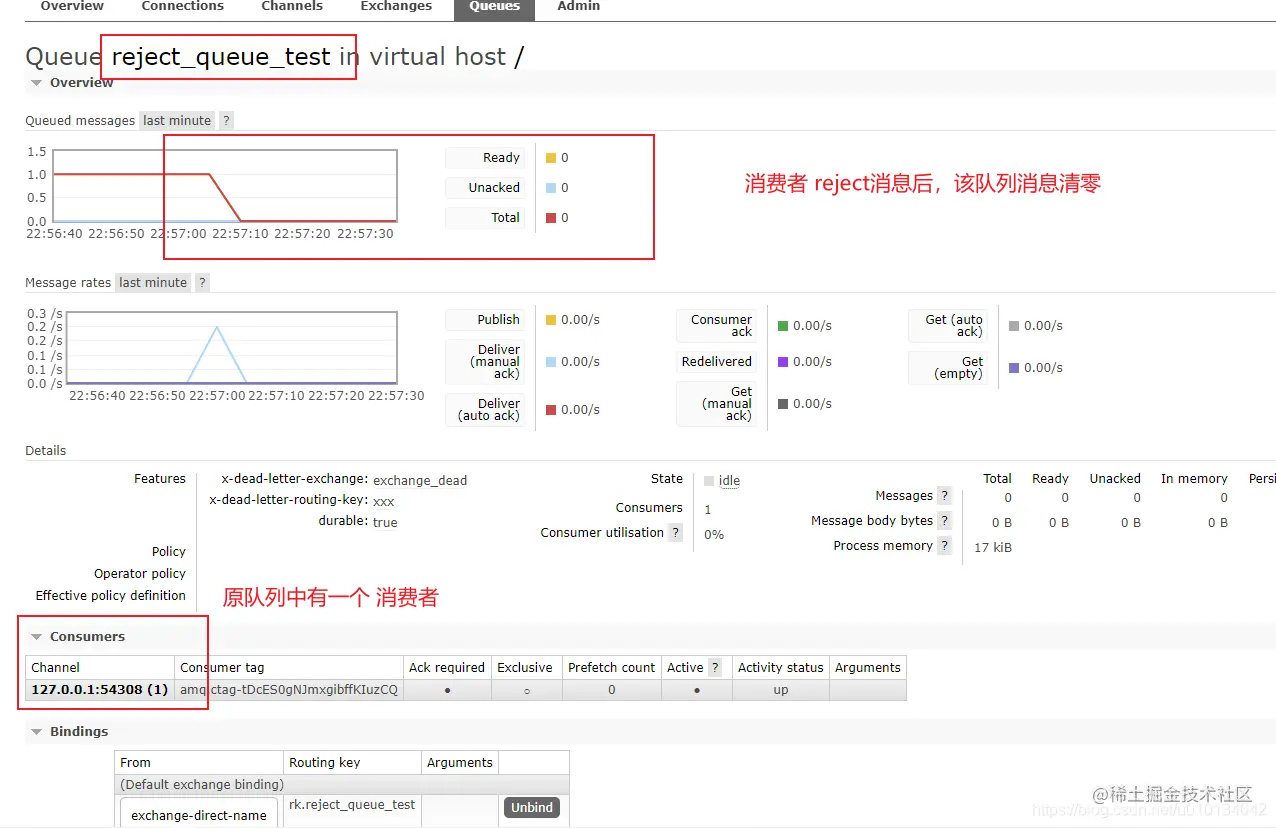This screenshot has width=1276, height=828.
Task: Show help for Messages stat
Action: pos(944,496)
